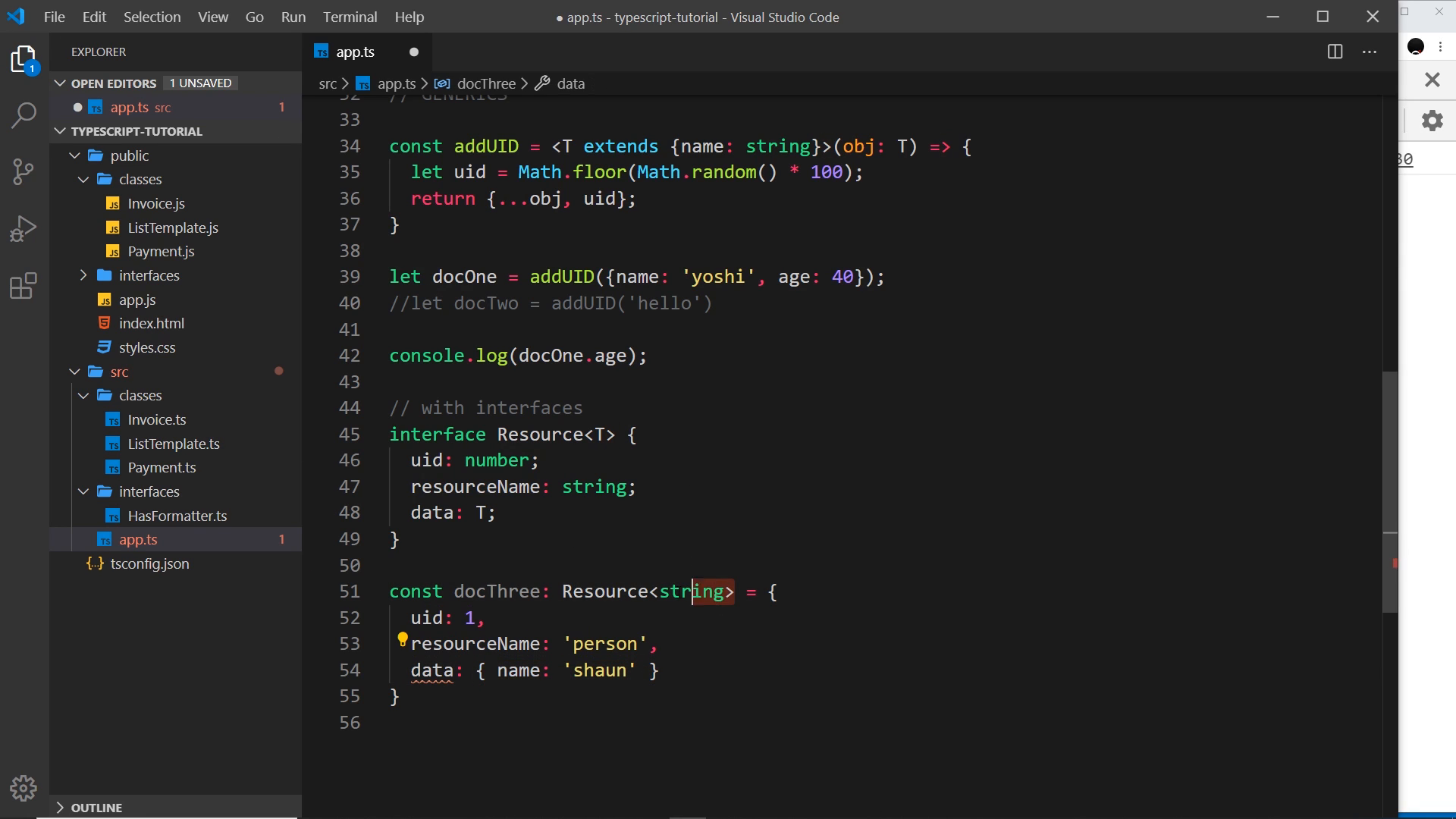Screen dimensions: 1456x819
Task: Click the unsaved dot on app.ts tab
Action: point(414,52)
